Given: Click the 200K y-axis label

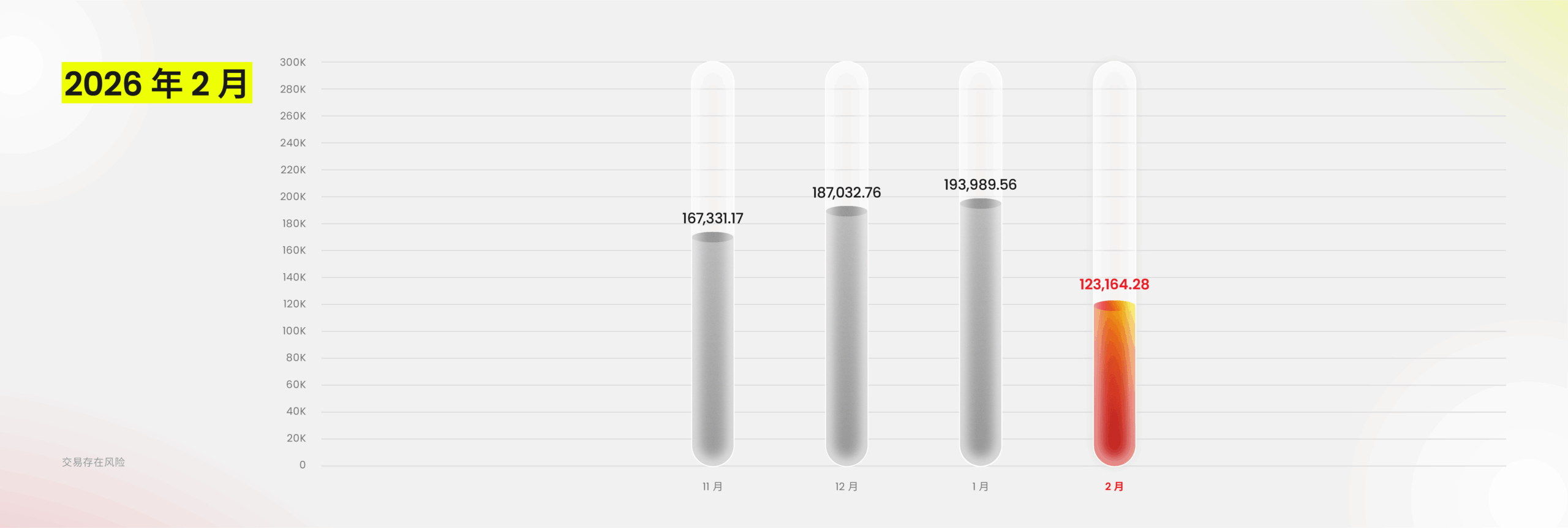Looking at the screenshot, I should tap(293, 197).
